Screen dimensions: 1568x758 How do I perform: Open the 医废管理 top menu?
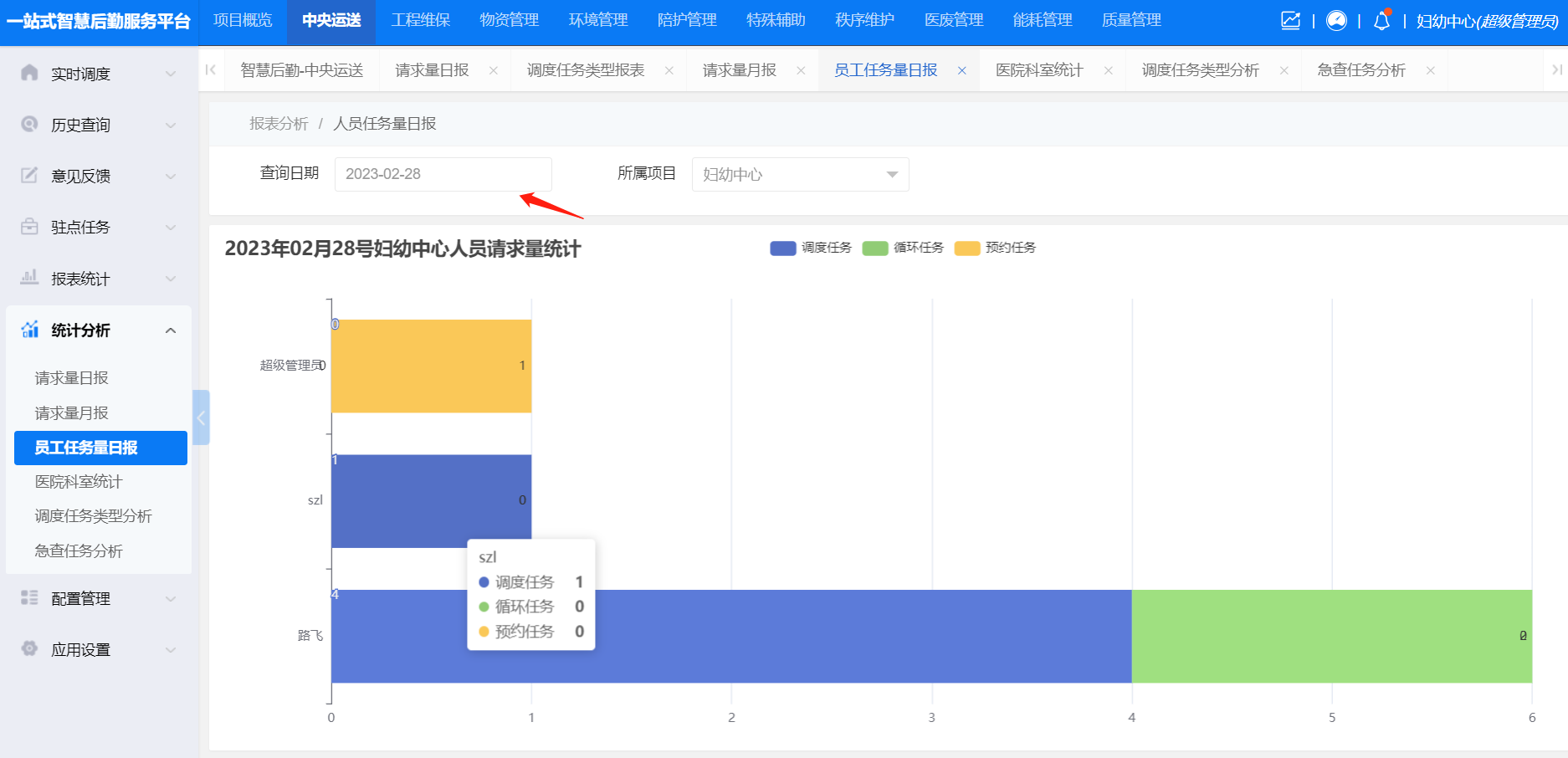953,20
